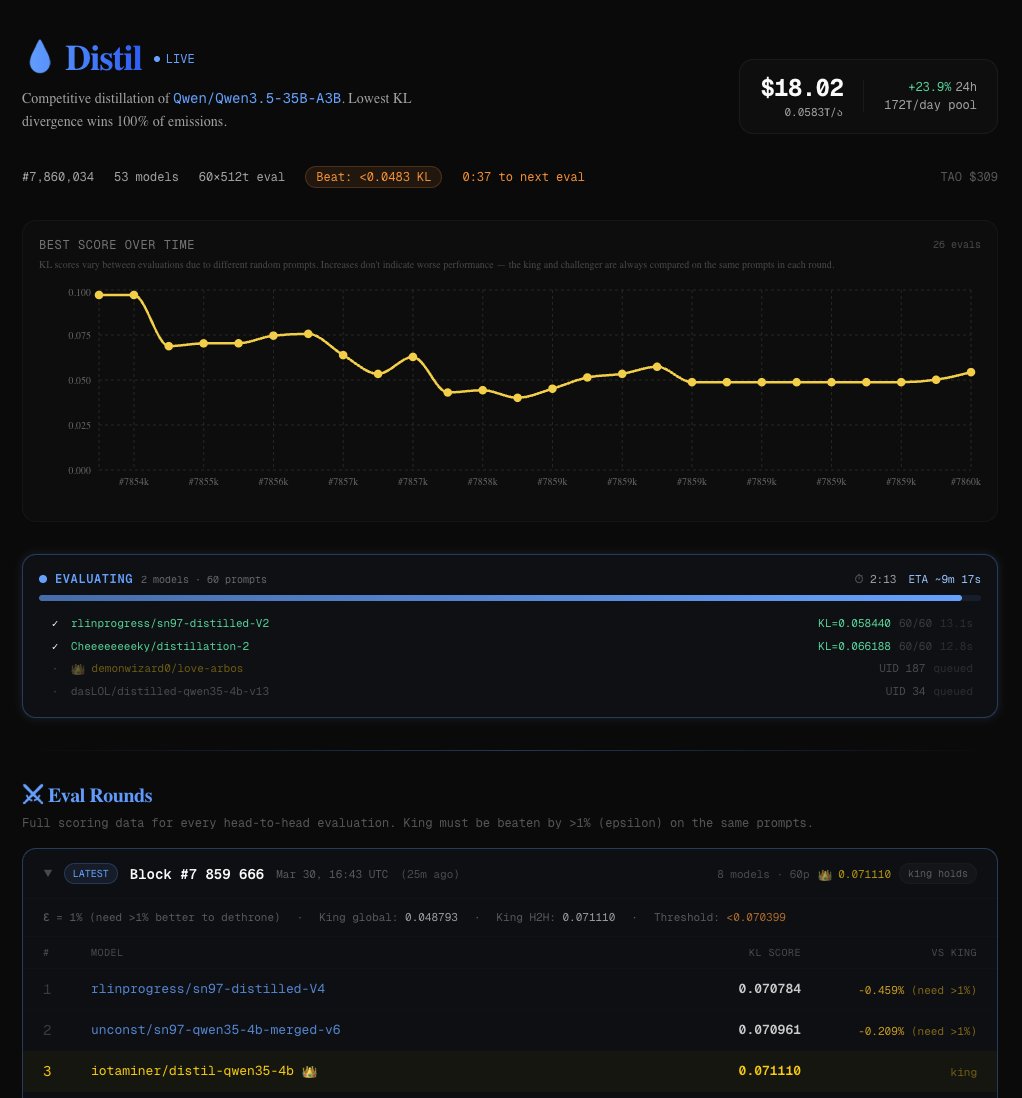The width and height of the screenshot is (1022, 1098).
Task: Click the '-0.209% (need >1%)' value
Action: (x=917, y=1031)
